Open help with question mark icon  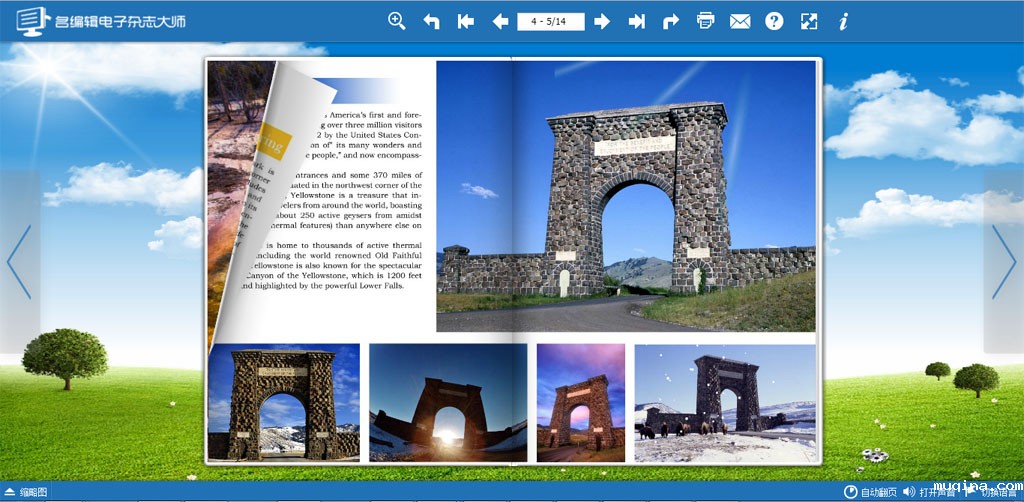point(774,21)
